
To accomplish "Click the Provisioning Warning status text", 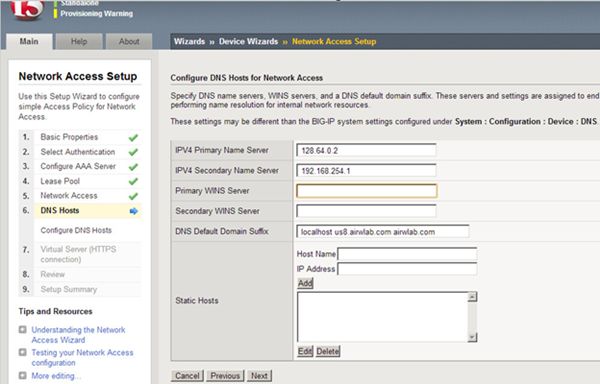I will pos(96,13).
